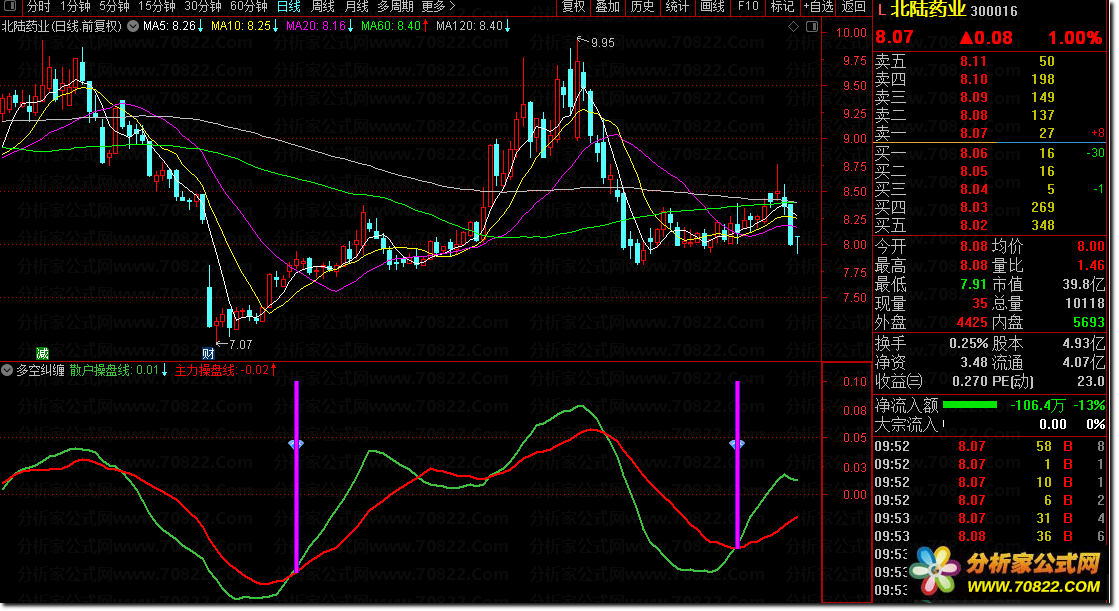Open the 多空纠缠 indicator dropdown arrow
This screenshot has height=611, width=1119.
click(7, 370)
